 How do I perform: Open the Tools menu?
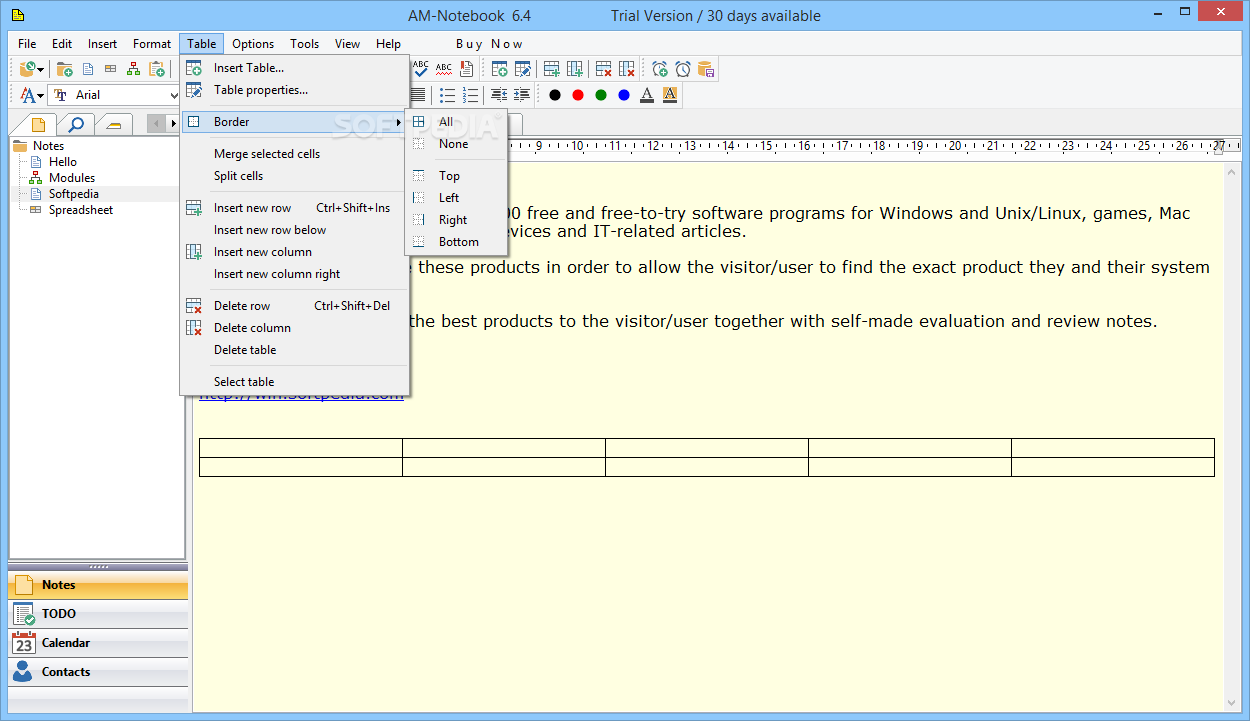point(305,44)
